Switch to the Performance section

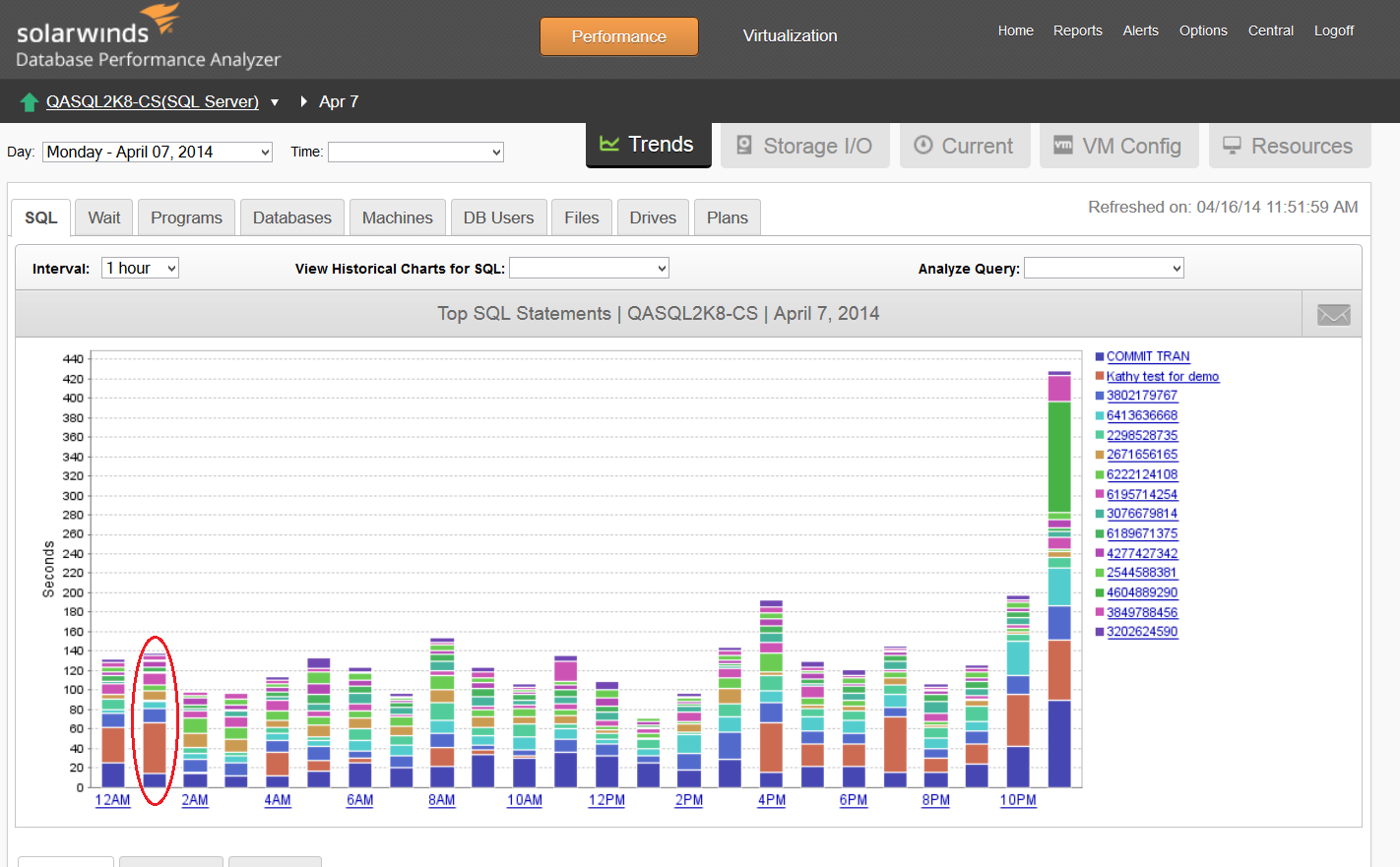[x=619, y=36]
